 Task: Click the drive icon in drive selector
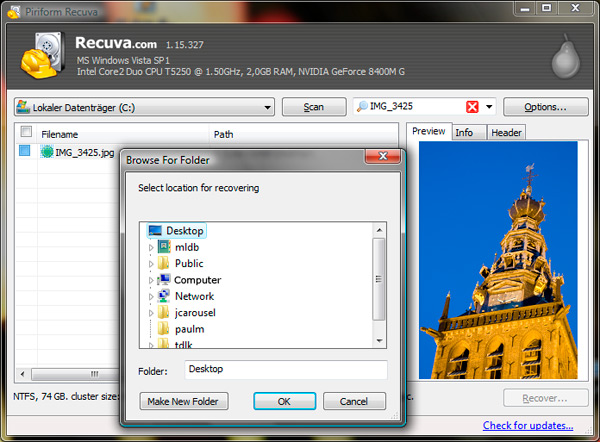pyautogui.click(x=23, y=107)
